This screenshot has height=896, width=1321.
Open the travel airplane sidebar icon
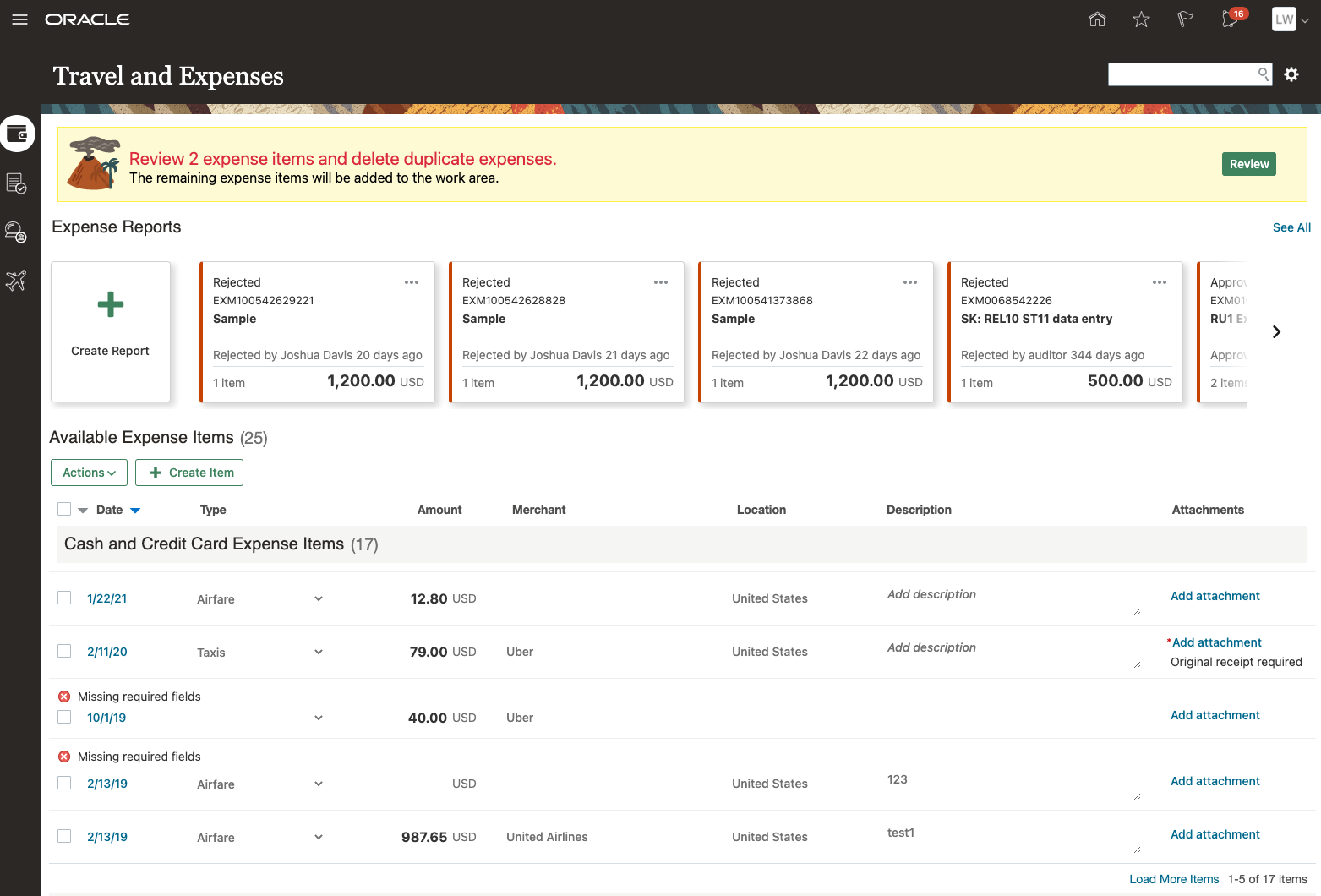coord(16,281)
